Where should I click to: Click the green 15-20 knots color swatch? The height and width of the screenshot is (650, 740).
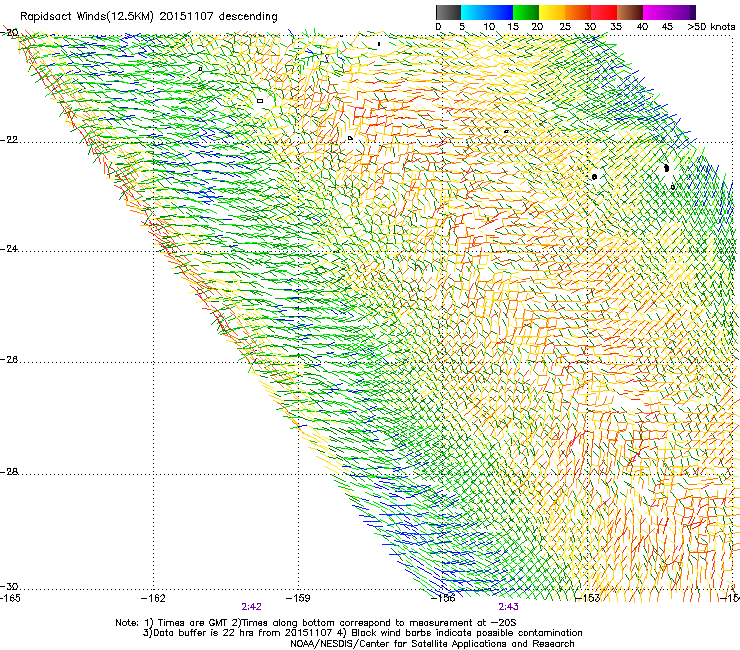tap(526, 12)
